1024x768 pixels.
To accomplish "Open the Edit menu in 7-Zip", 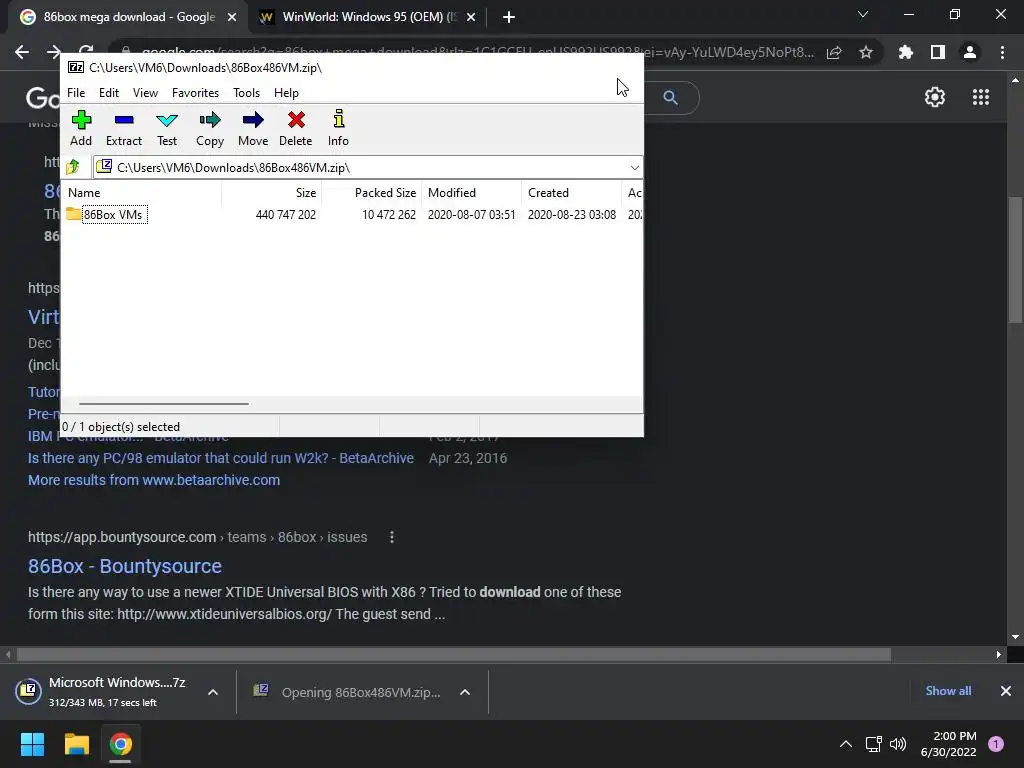I will [x=109, y=93].
